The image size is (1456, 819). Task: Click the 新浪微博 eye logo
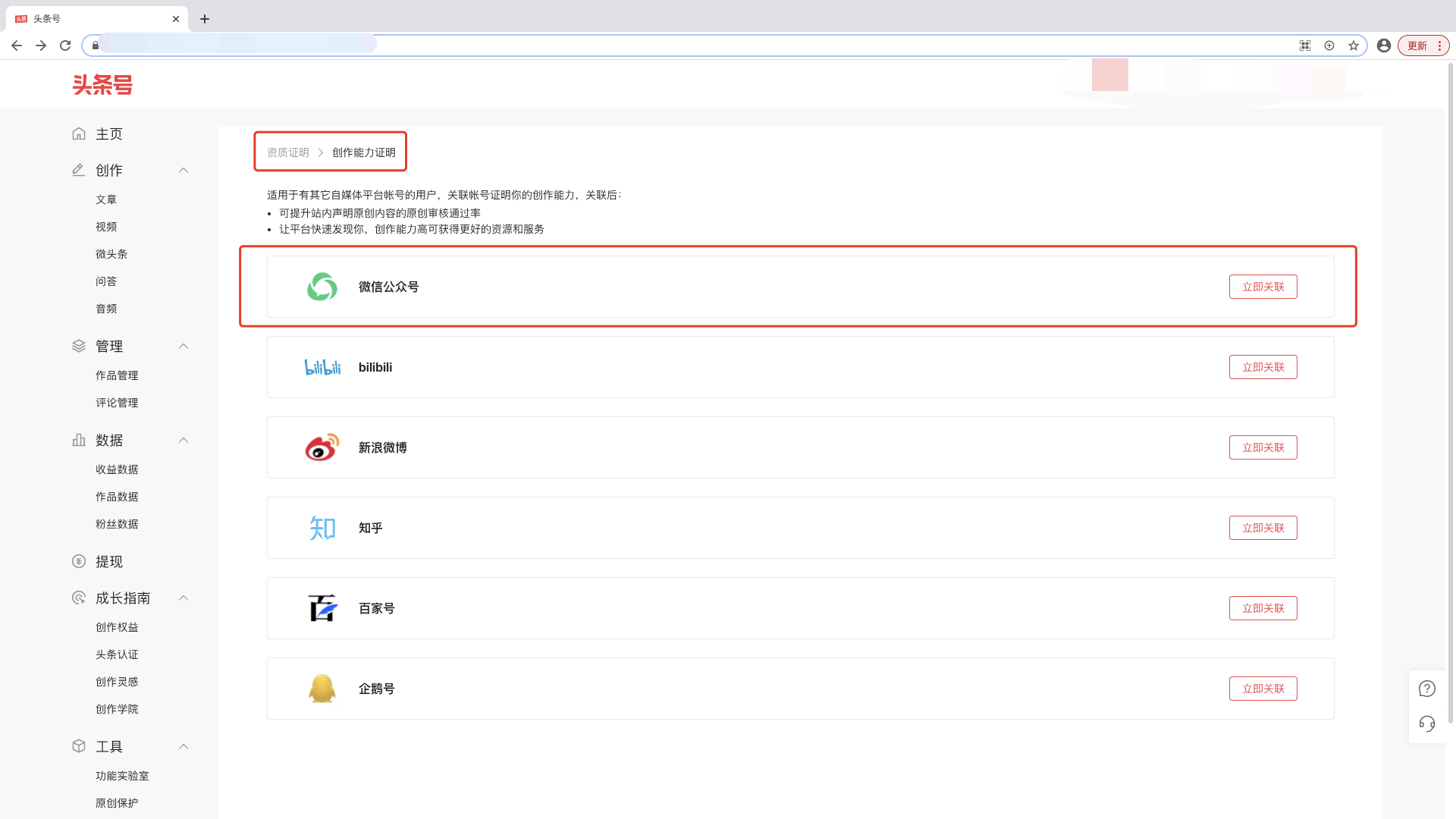322,447
